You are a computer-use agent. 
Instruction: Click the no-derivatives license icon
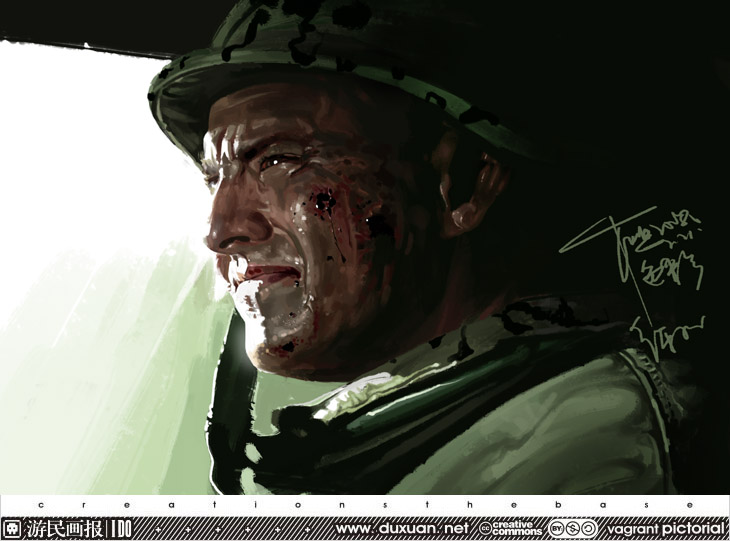pyautogui.click(x=588, y=528)
